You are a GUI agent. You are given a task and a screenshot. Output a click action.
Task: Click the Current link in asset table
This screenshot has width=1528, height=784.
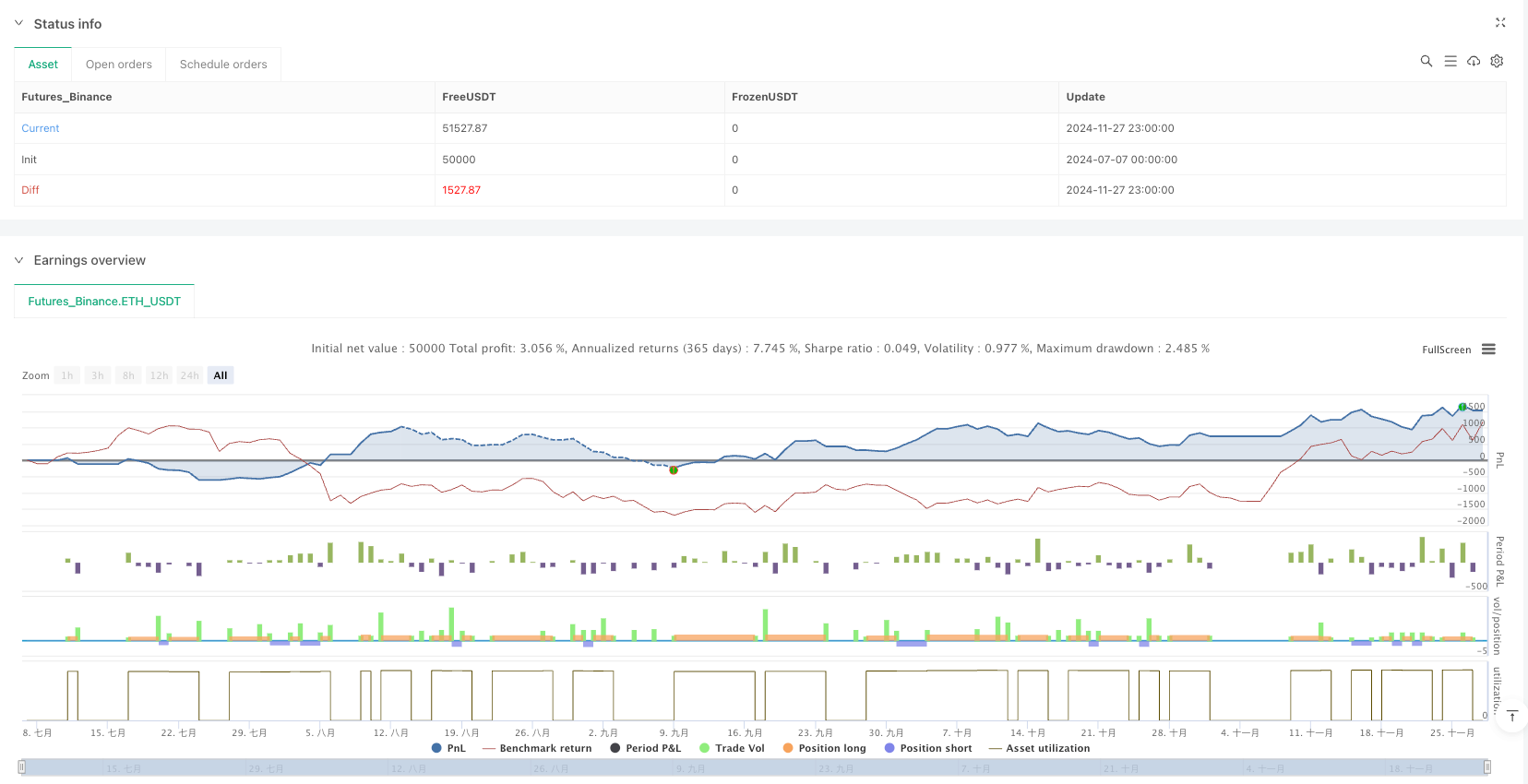[41, 128]
